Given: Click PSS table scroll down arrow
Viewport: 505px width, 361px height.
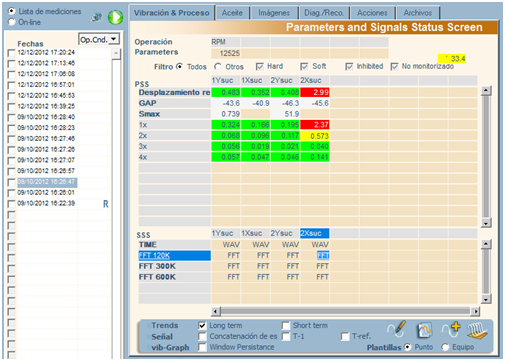Looking at the screenshot, I should click(486, 223).
